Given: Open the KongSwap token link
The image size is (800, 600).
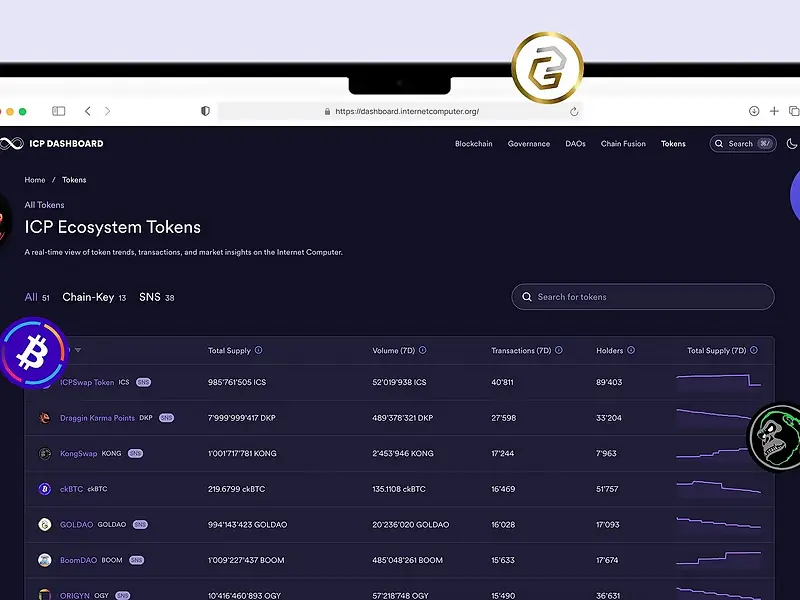Looking at the screenshot, I should (x=78, y=454).
